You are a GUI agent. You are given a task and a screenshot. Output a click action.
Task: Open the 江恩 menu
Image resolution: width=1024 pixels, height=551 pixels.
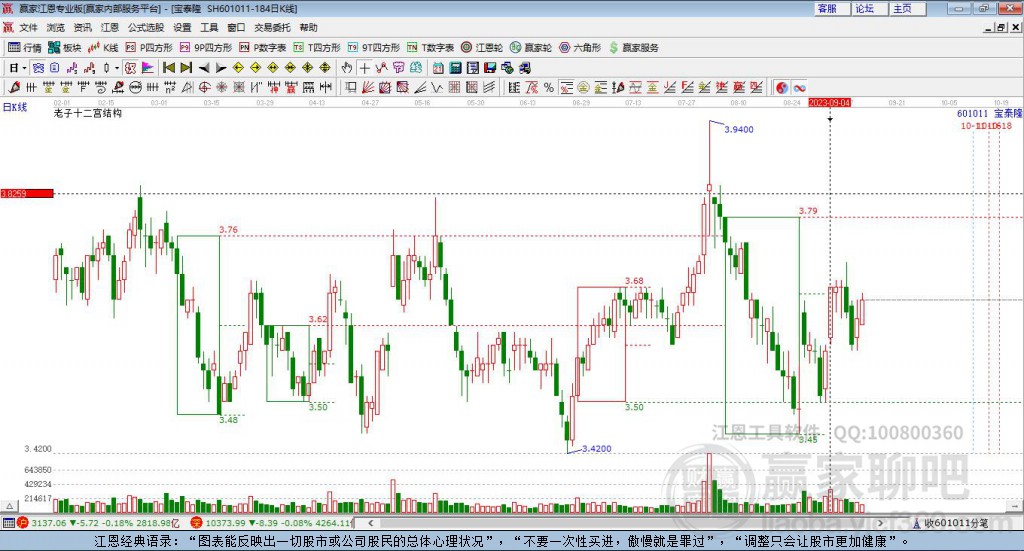[x=110, y=27]
